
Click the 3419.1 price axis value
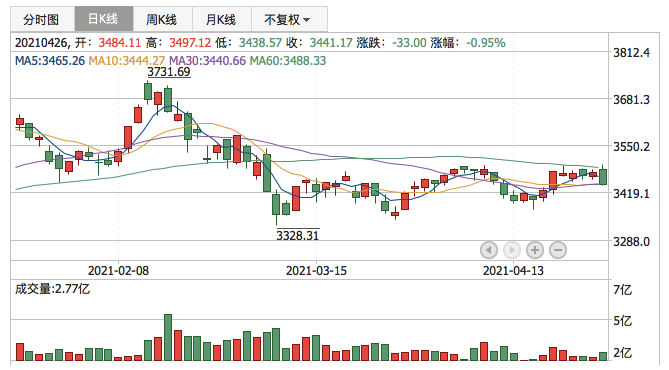[x=631, y=194]
